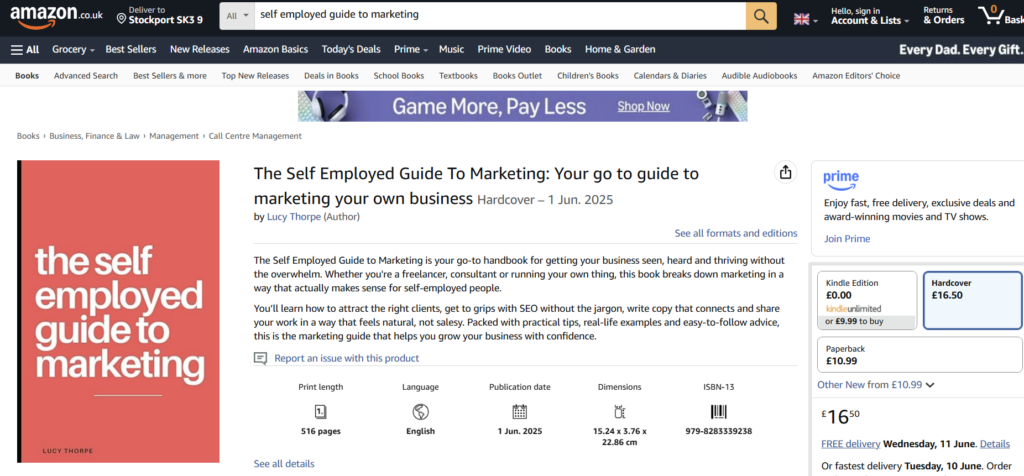The width and height of the screenshot is (1024, 476).
Task: Click Deliver to Stockport location
Action: [159, 16]
